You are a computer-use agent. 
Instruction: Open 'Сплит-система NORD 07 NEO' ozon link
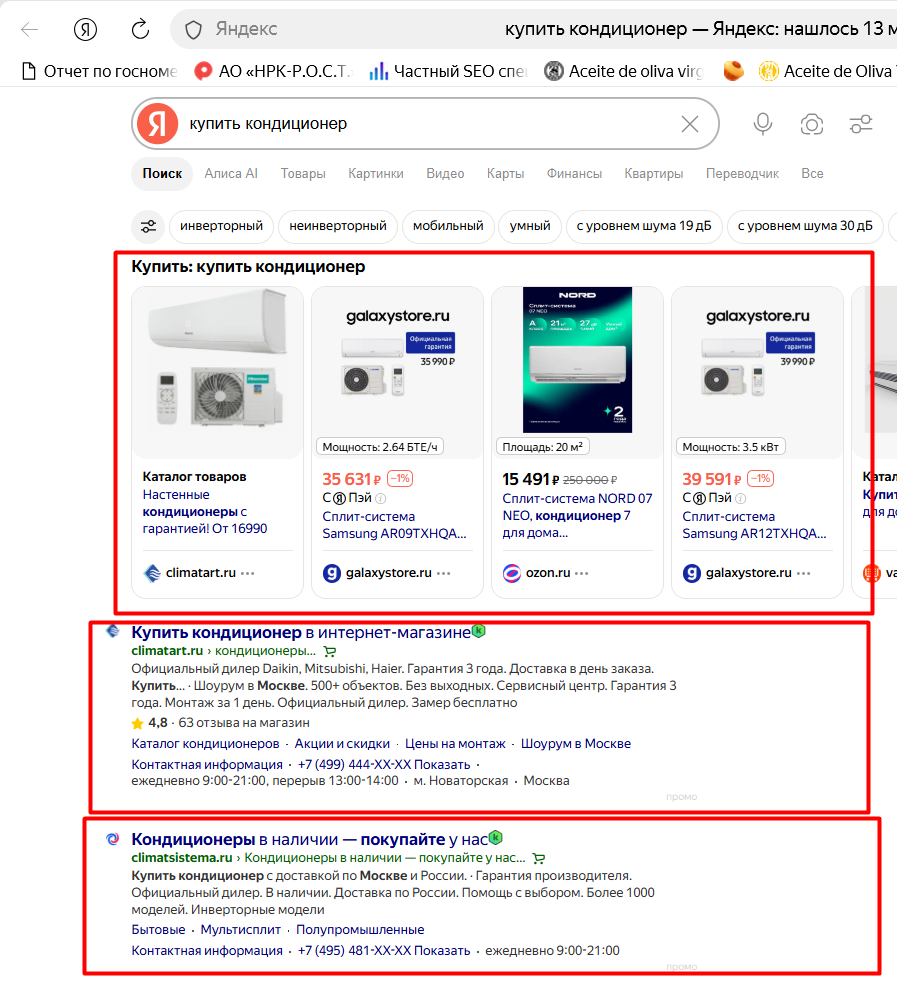(577, 516)
